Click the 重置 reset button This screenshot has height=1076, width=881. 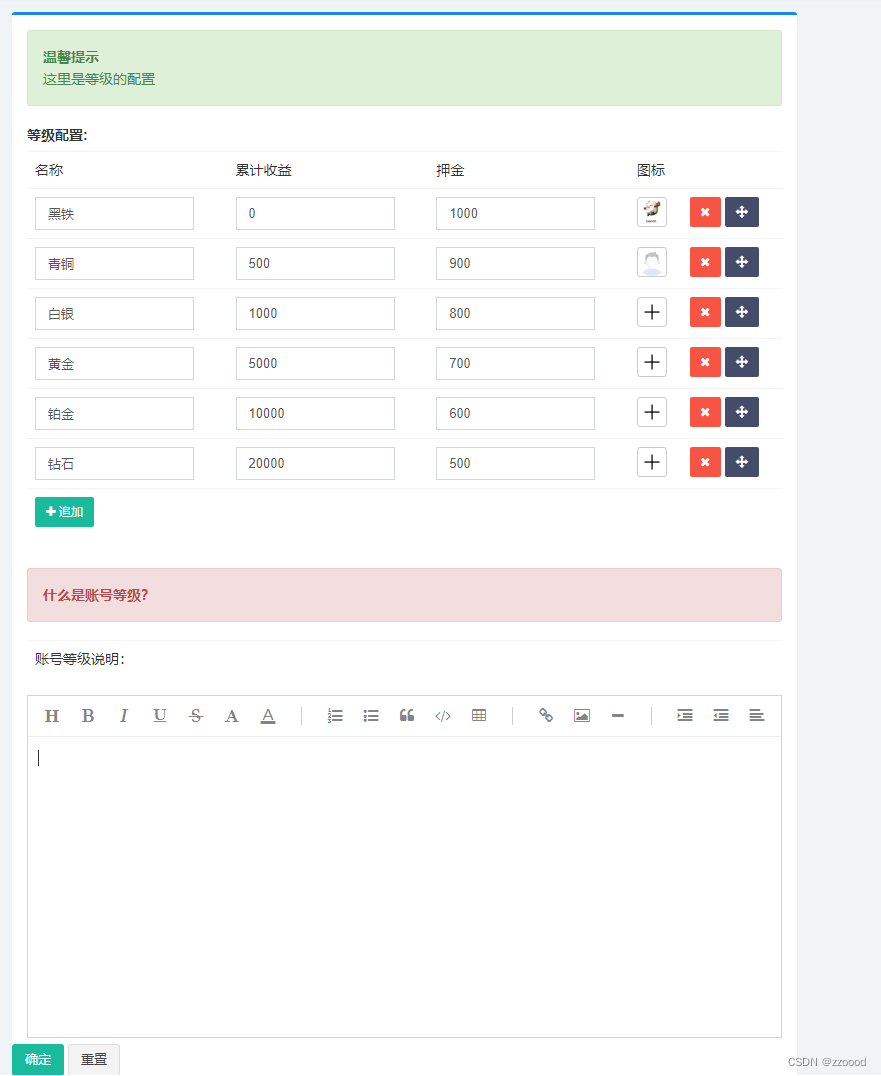(x=93, y=1059)
